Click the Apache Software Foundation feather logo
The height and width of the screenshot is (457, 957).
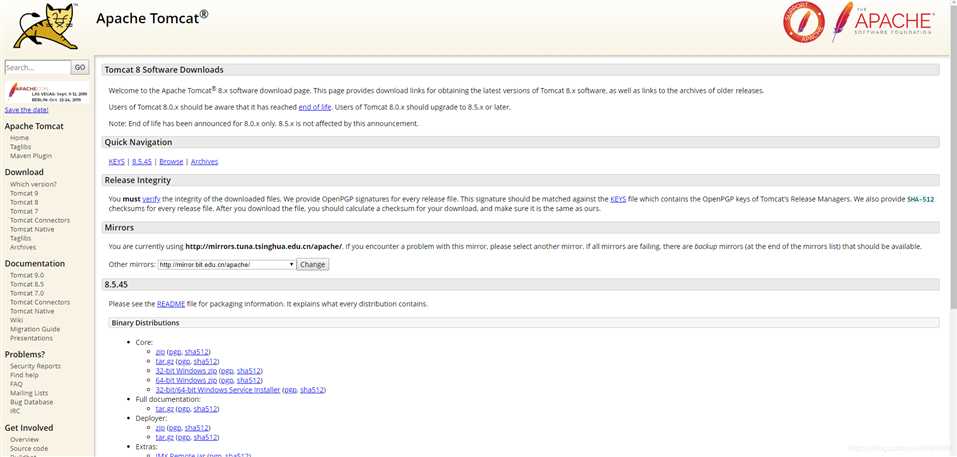(x=882, y=22)
